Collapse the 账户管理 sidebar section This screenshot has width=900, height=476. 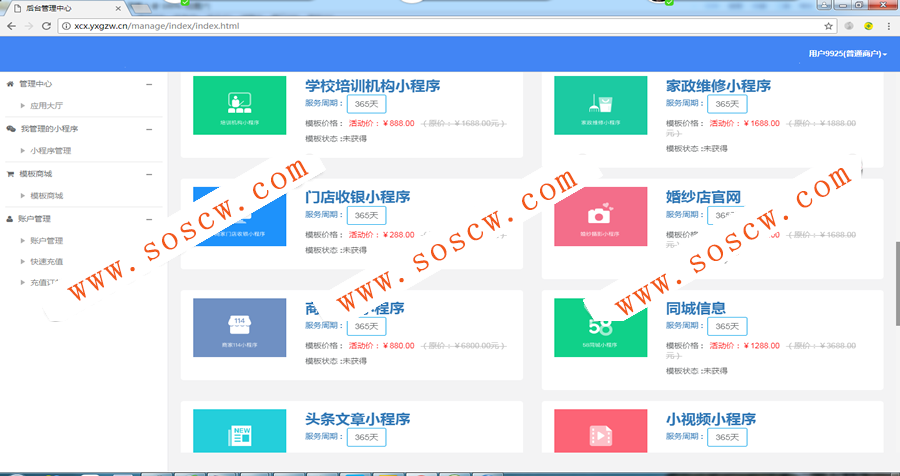[x=149, y=219]
